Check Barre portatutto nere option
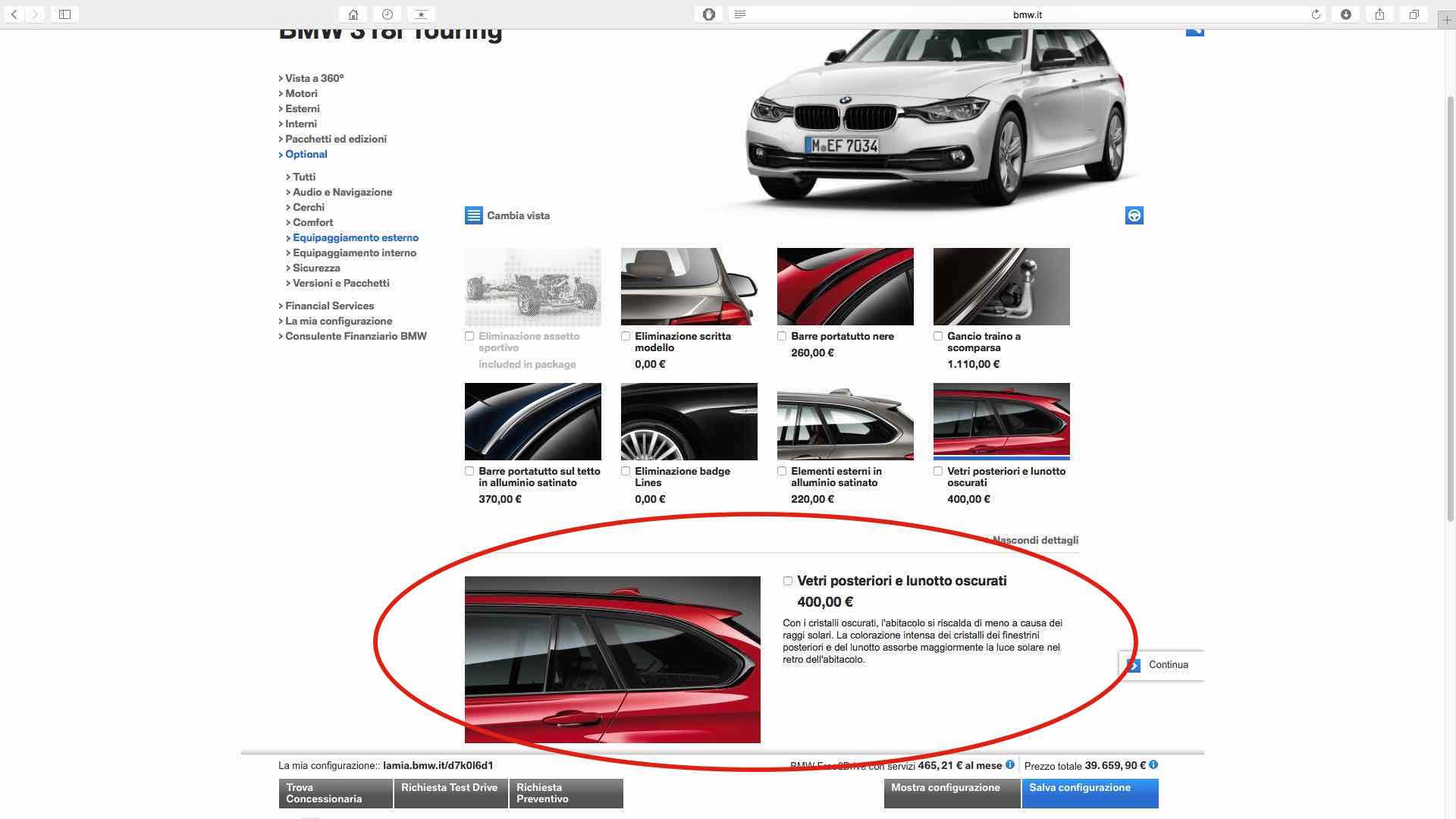The height and width of the screenshot is (819, 1456). click(x=782, y=336)
